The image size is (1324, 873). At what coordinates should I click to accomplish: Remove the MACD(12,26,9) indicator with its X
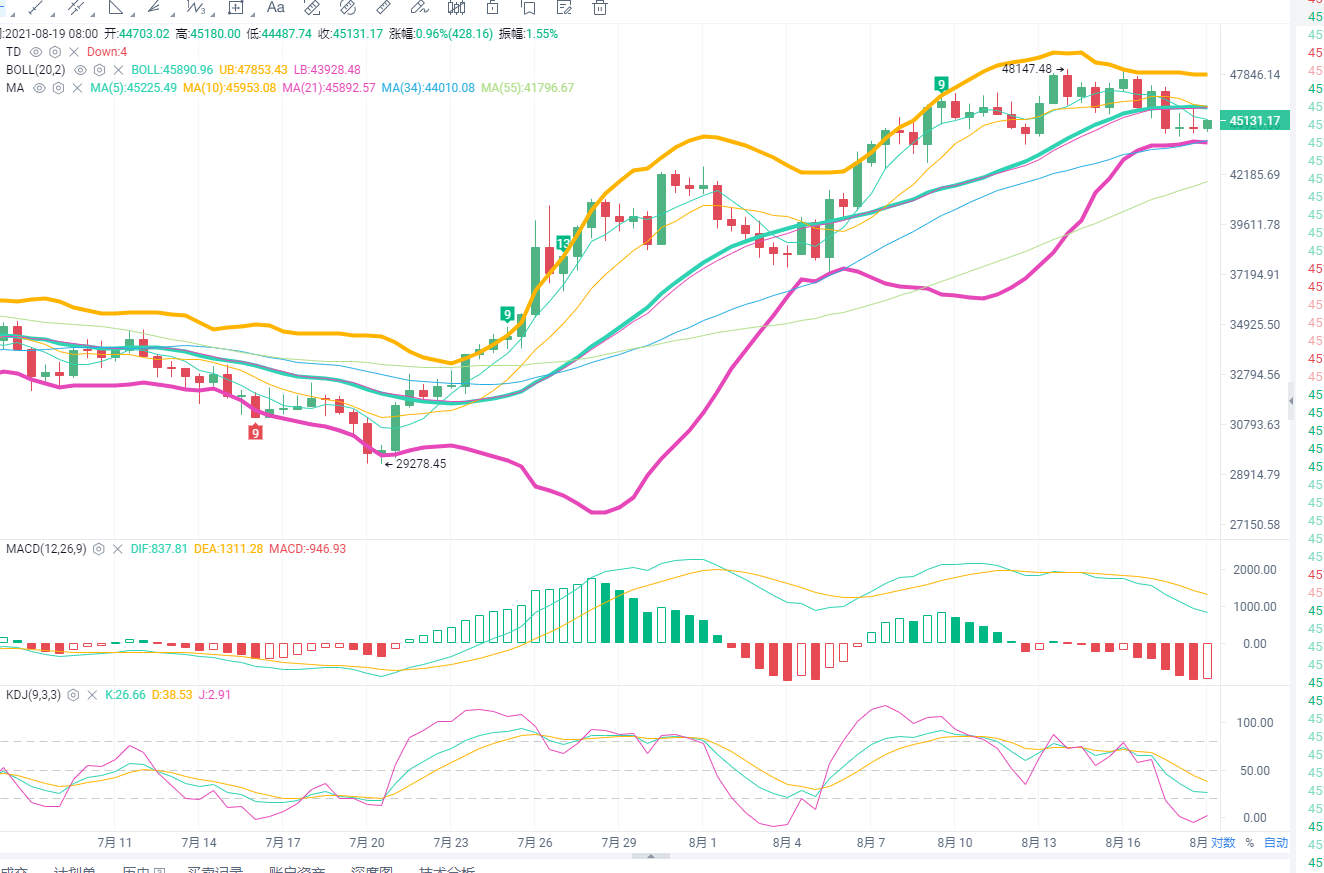pos(119,549)
